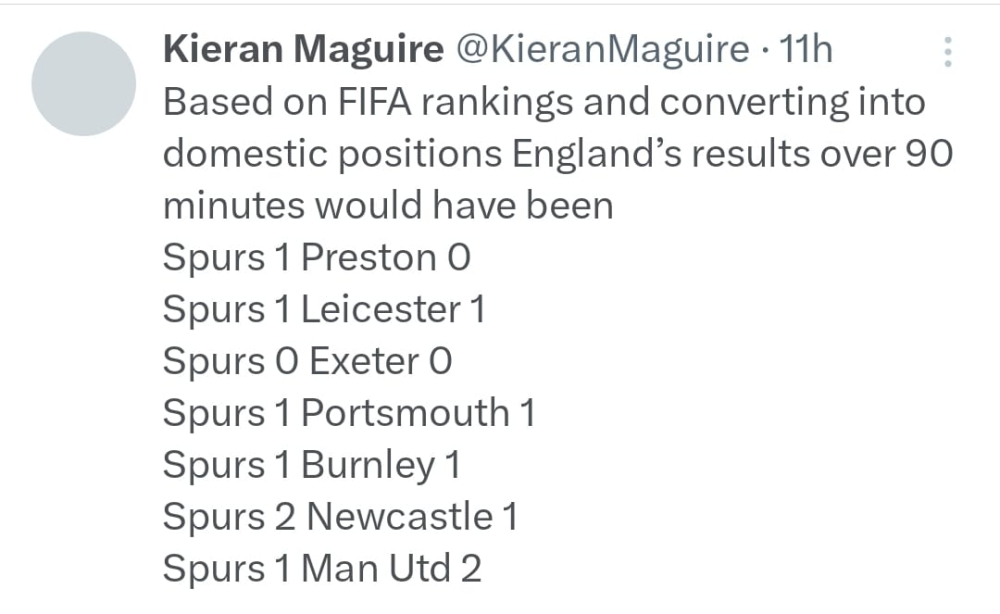Click the number 90 in the tweet text
This screenshot has width=1000, height=614.
pos(929,154)
